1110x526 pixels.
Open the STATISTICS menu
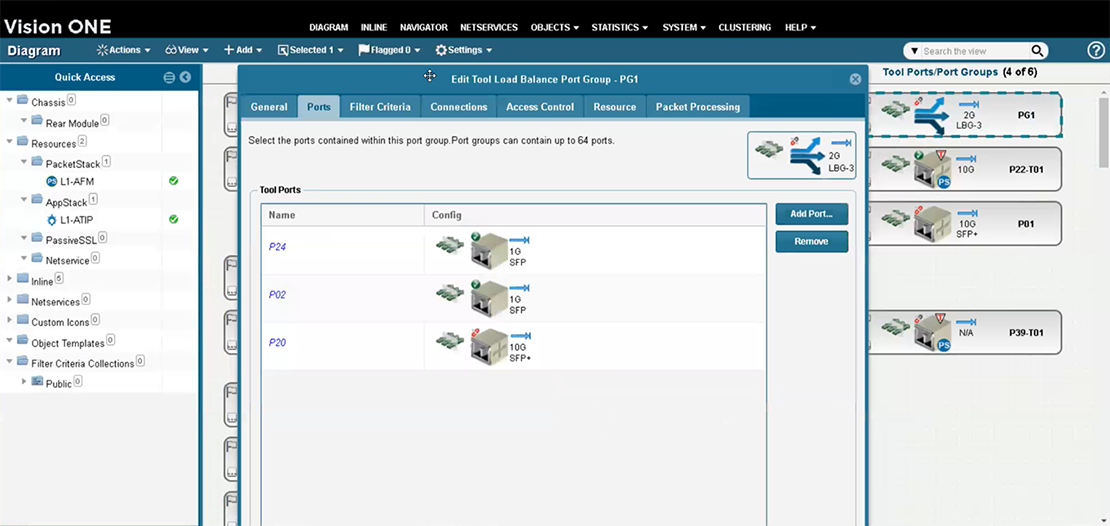[619, 27]
